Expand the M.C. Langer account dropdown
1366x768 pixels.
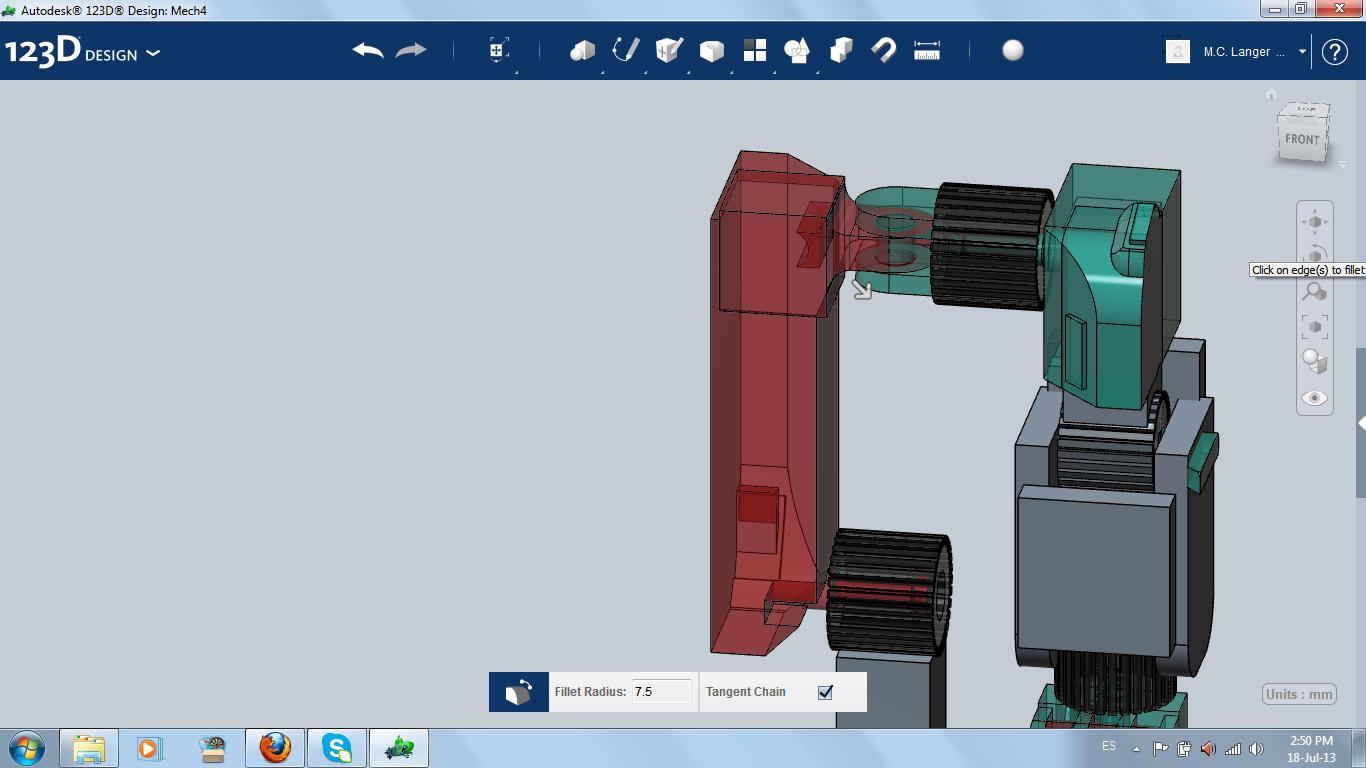[x=1302, y=52]
